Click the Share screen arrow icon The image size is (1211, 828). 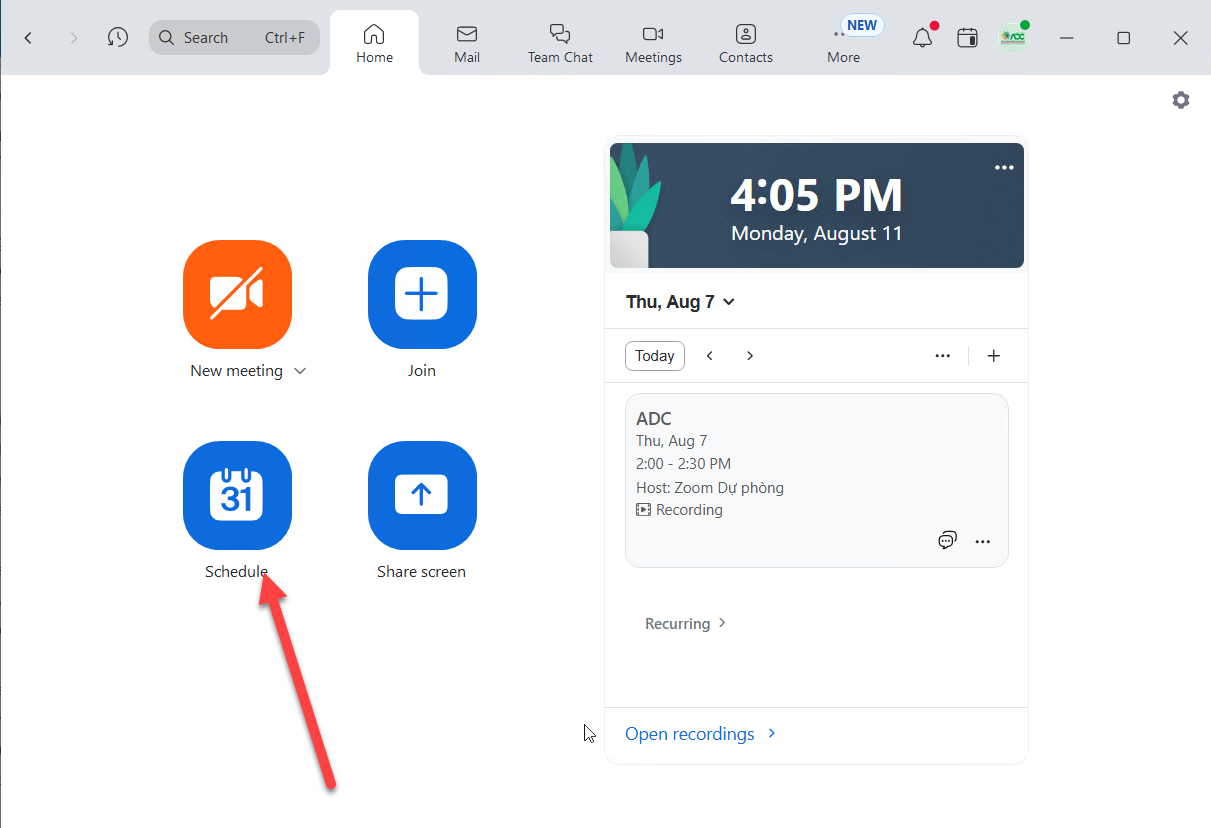click(422, 495)
